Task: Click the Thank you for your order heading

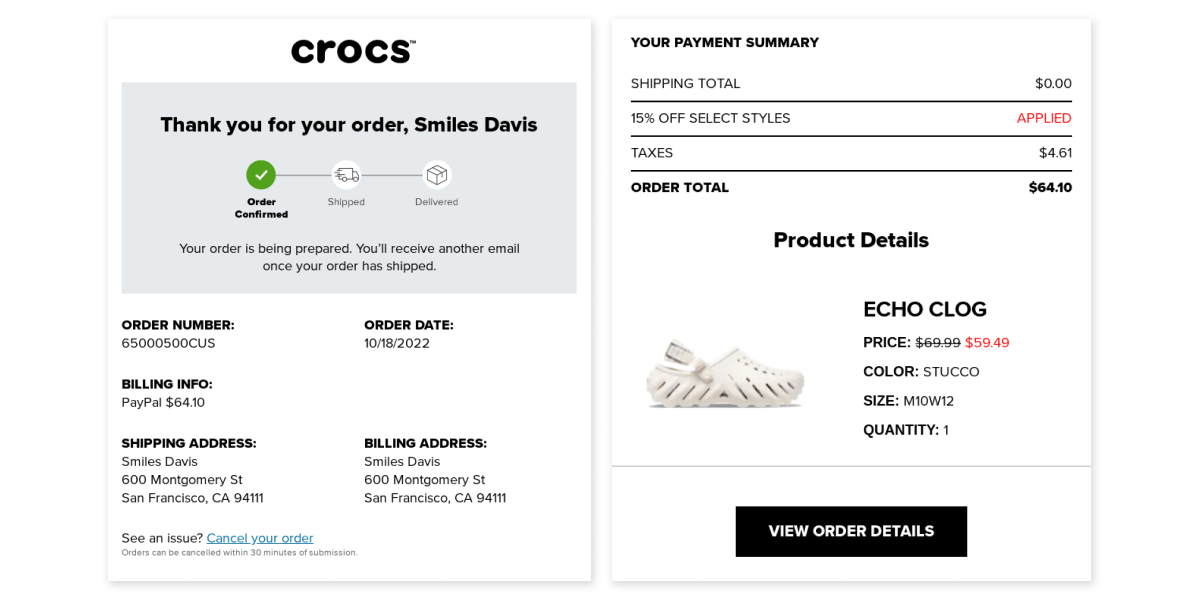Action: click(x=349, y=125)
